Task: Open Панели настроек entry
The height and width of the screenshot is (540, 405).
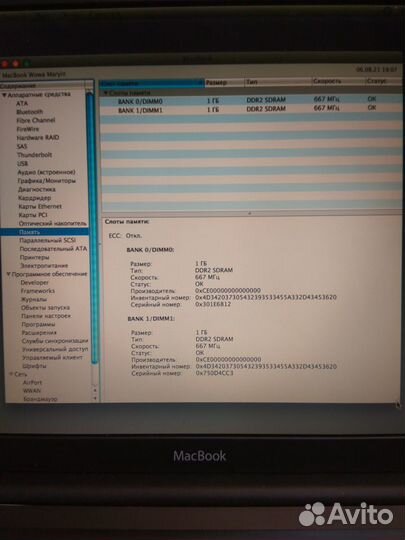Action: pos(46,316)
